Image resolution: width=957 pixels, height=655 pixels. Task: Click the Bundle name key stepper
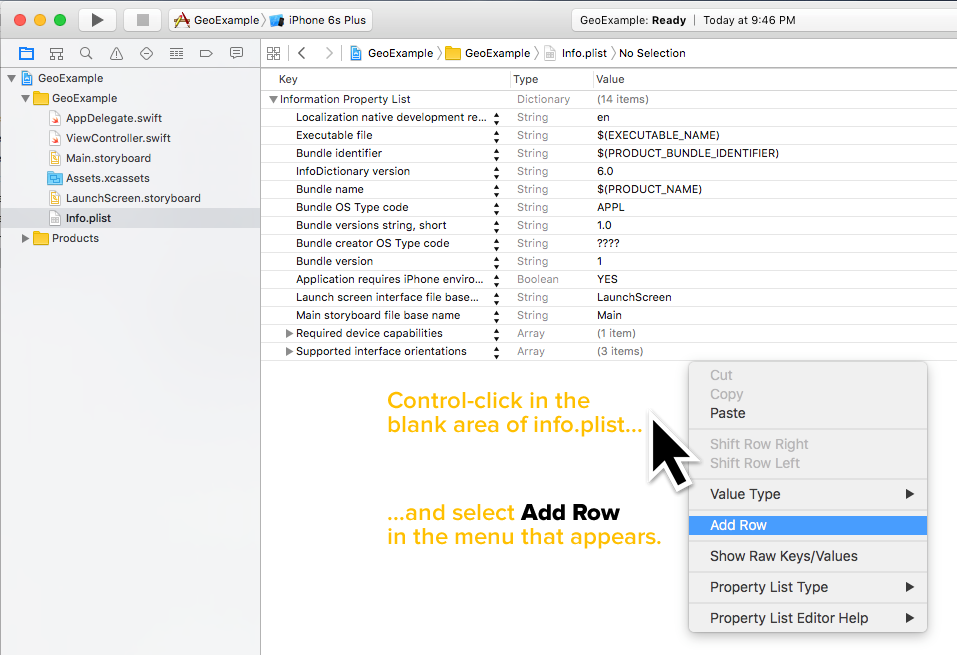(x=497, y=190)
